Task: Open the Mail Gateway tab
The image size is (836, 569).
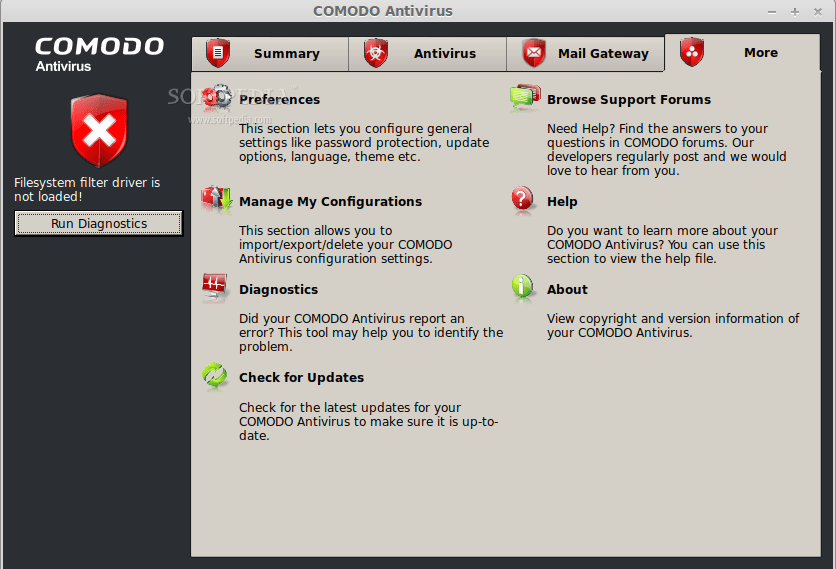Action: [x=585, y=53]
